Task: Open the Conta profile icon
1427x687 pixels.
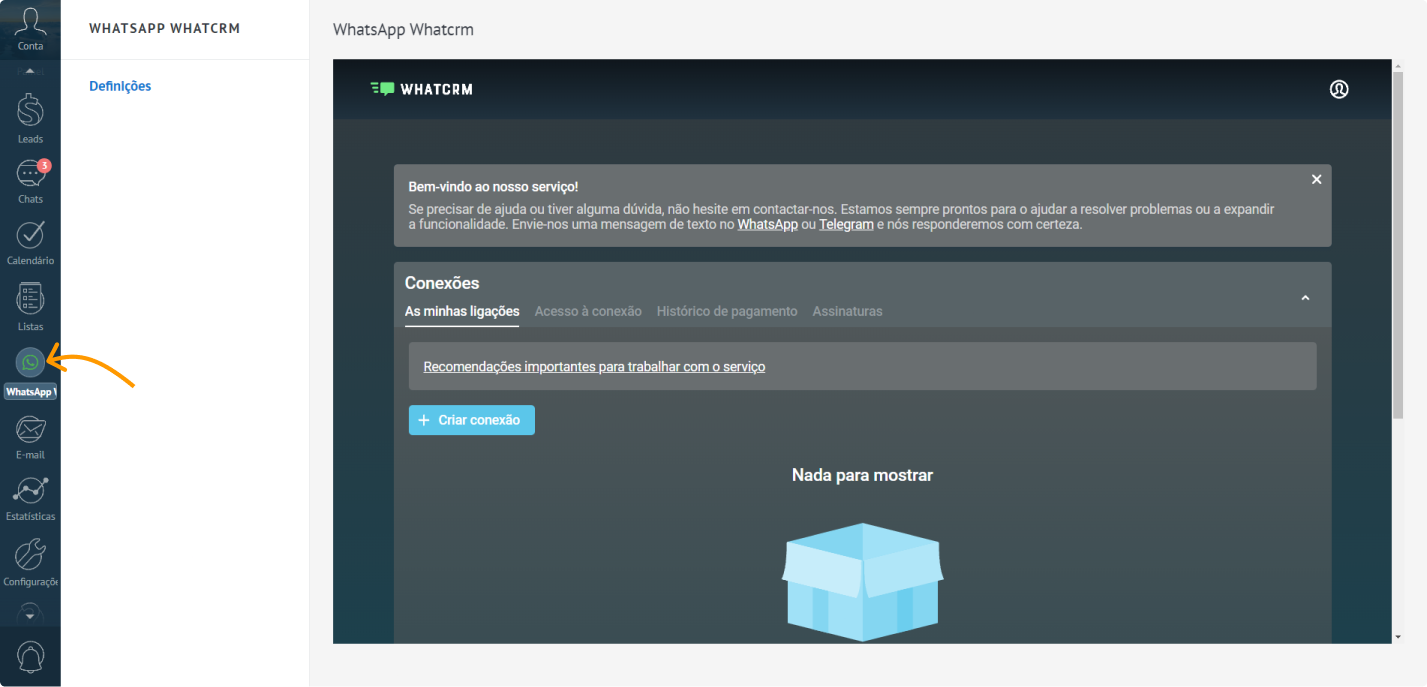Action: point(30,22)
